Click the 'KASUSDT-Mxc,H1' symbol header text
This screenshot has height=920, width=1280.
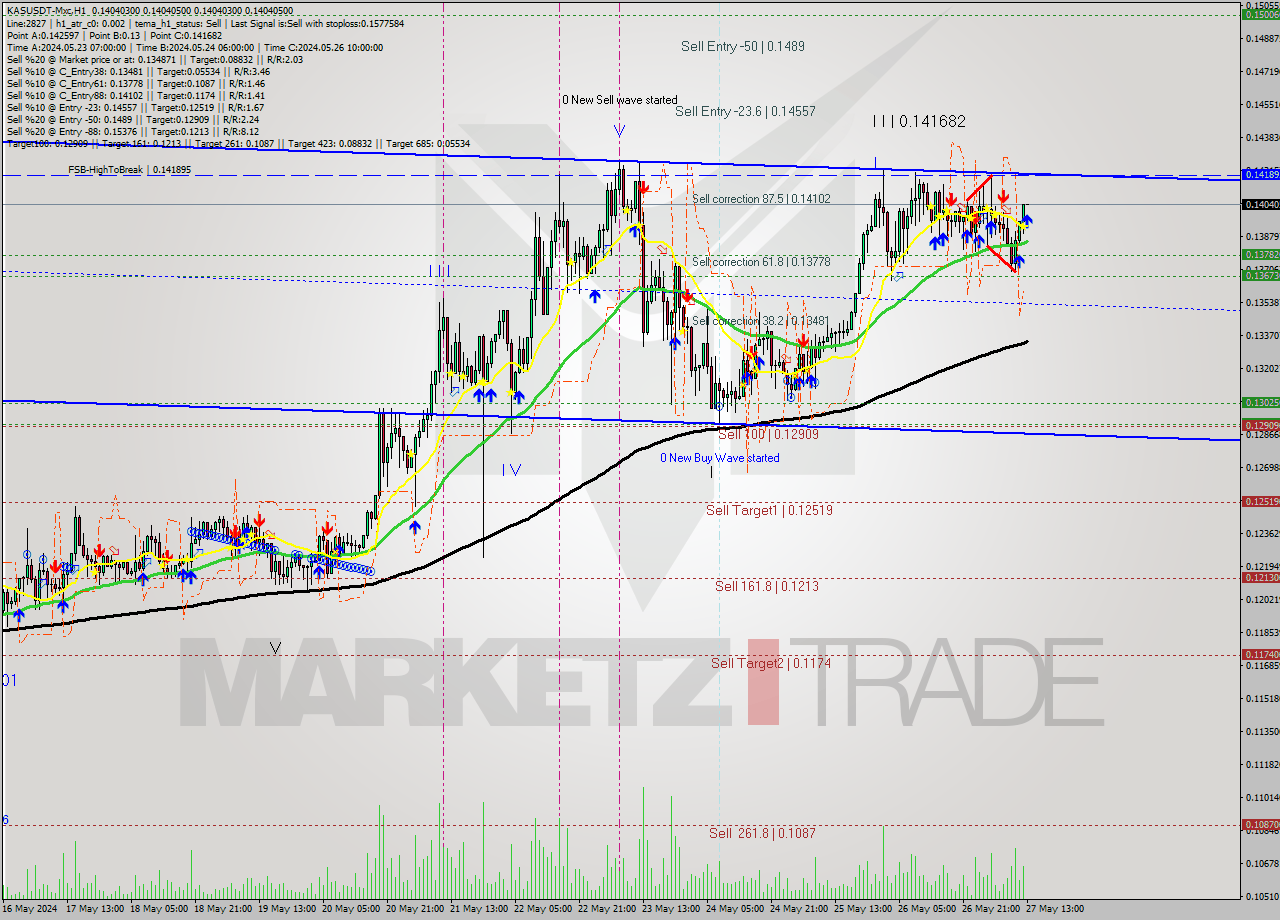45,11
